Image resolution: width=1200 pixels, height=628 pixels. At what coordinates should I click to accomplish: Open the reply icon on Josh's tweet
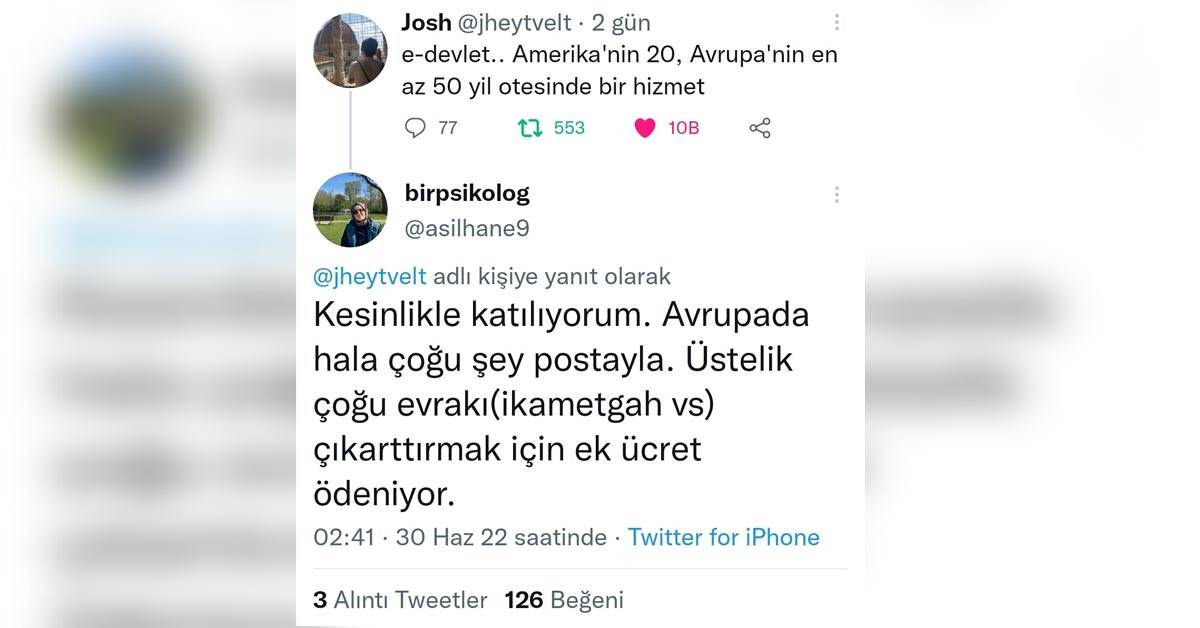pos(414,128)
